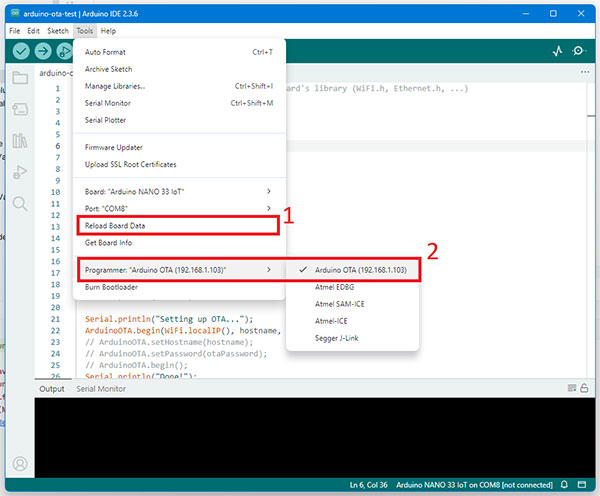The height and width of the screenshot is (496, 600).
Task: Toggle bottom panel icon in status bar
Action: [582, 485]
